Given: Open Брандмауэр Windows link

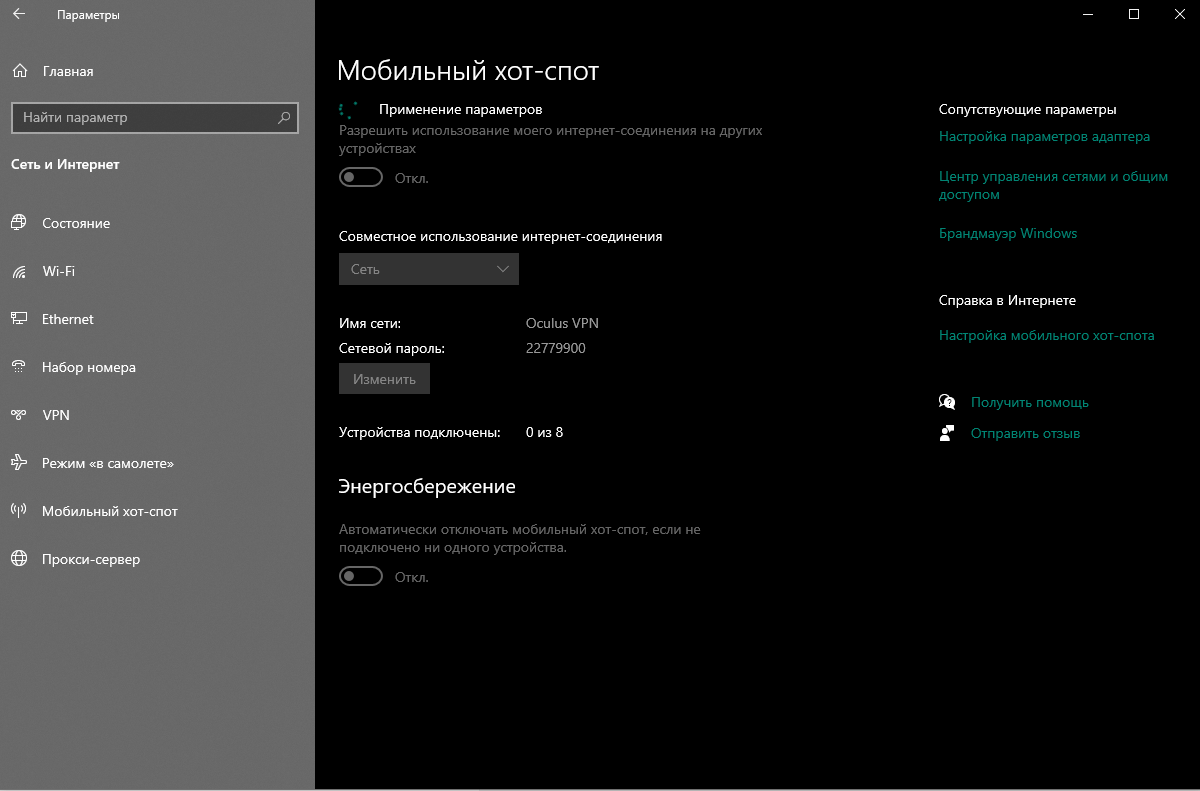Looking at the screenshot, I should [x=1008, y=234].
